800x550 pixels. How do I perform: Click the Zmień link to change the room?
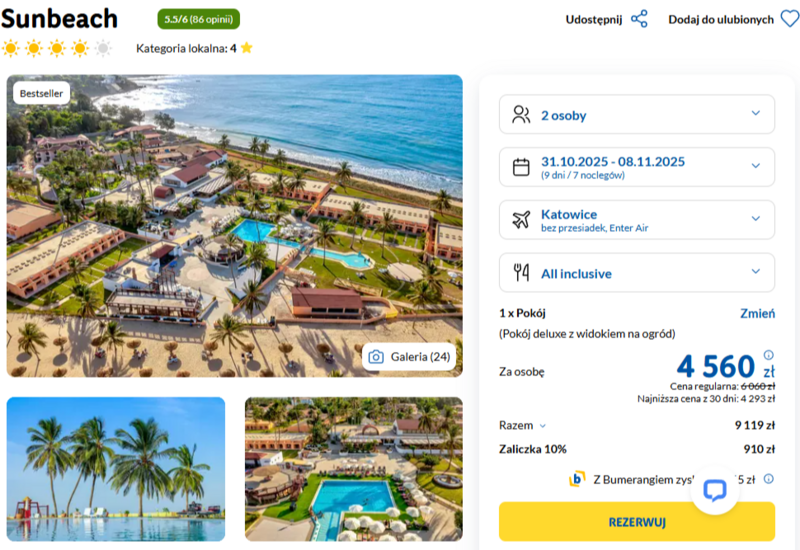click(x=757, y=313)
